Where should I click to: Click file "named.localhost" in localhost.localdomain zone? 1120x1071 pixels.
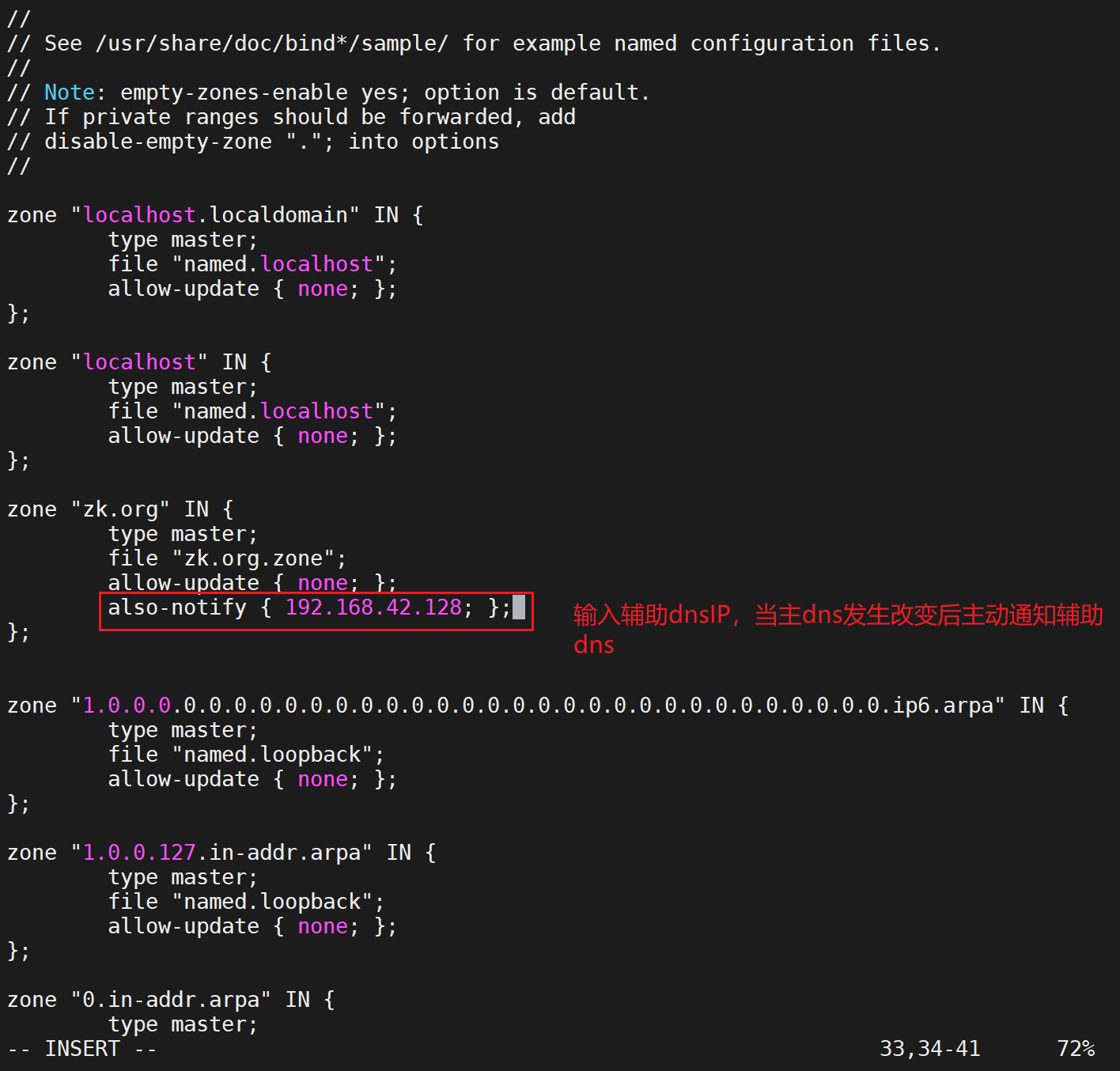[252, 264]
